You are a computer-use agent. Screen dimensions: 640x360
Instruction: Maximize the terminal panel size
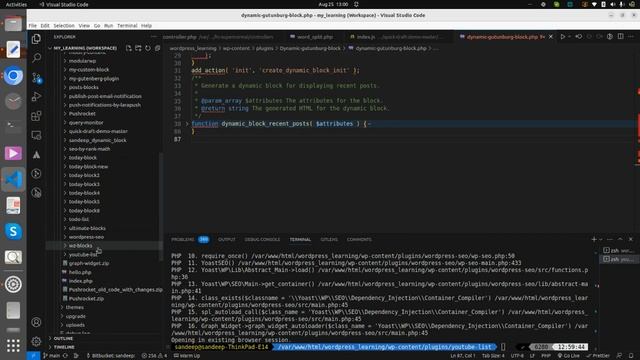coord(620,239)
